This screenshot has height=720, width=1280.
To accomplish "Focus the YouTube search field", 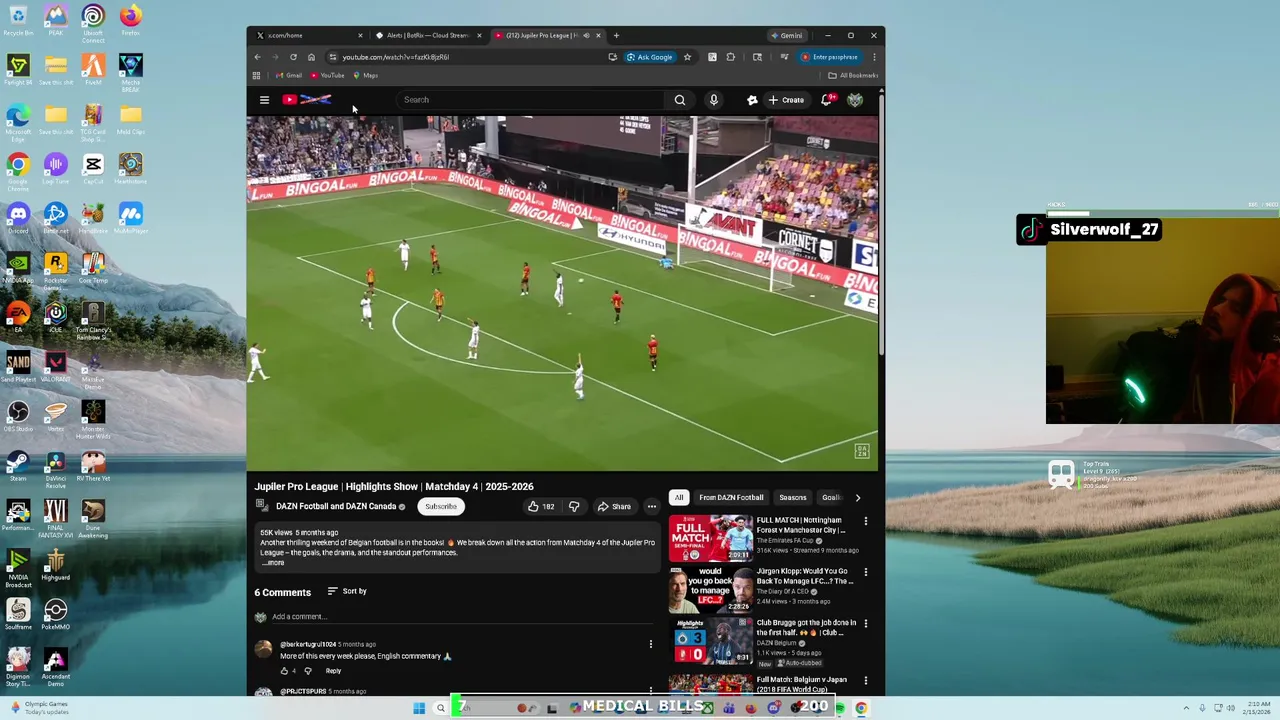I will (x=530, y=100).
